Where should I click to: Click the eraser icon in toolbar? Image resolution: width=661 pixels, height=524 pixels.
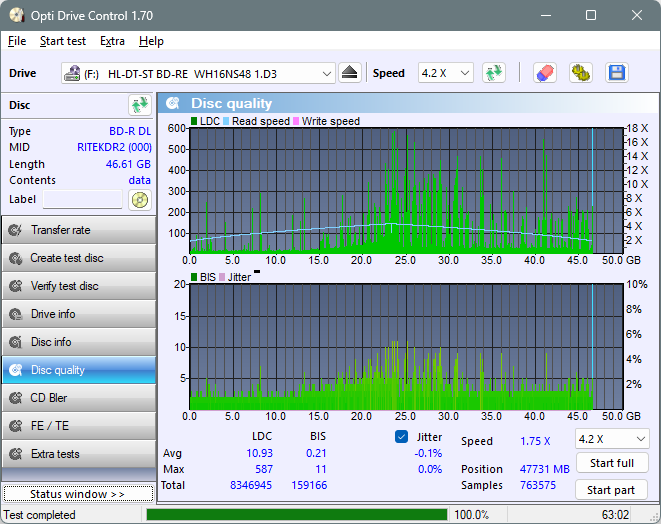545,73
